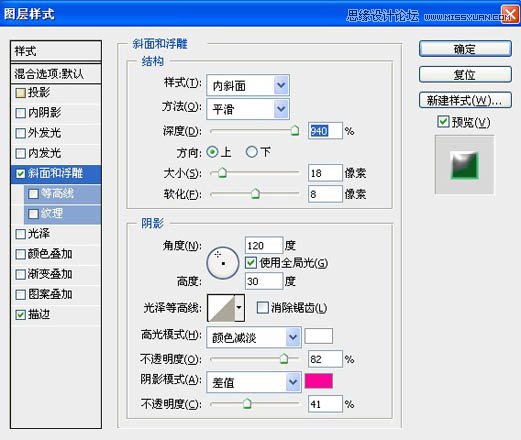Enable the 图案叠加 pattern overlay checkbox
Viewport: 521px width, 440px height.
(21, 295)
